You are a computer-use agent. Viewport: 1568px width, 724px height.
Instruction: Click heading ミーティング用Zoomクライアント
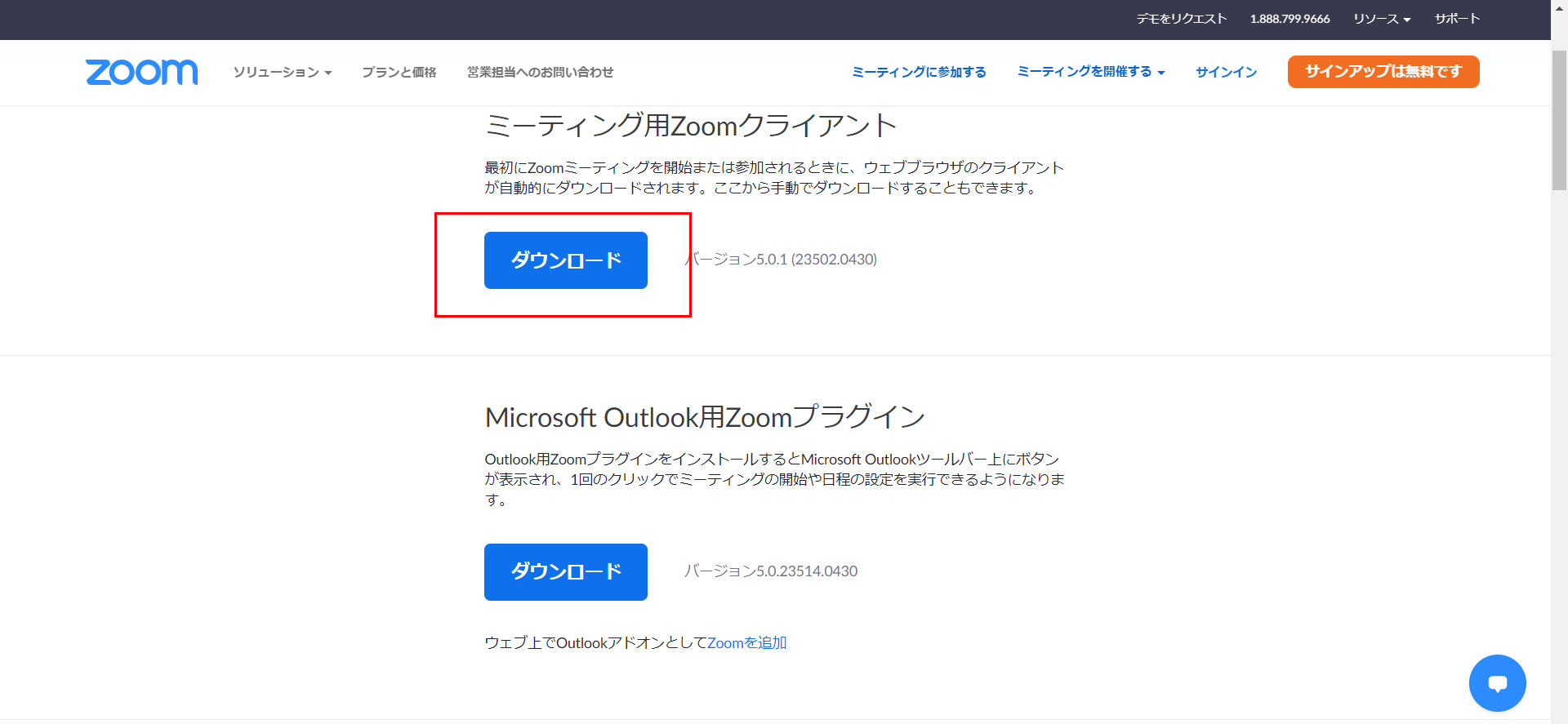(x=691, y=126)
